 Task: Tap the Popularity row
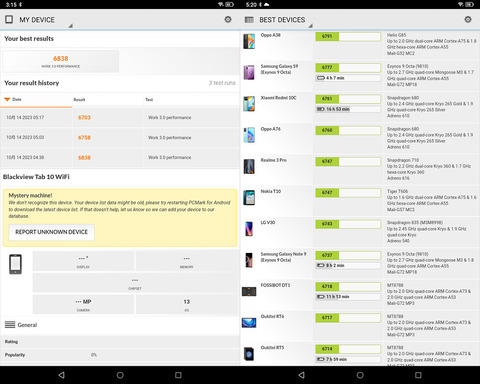[x=120, y=355]
